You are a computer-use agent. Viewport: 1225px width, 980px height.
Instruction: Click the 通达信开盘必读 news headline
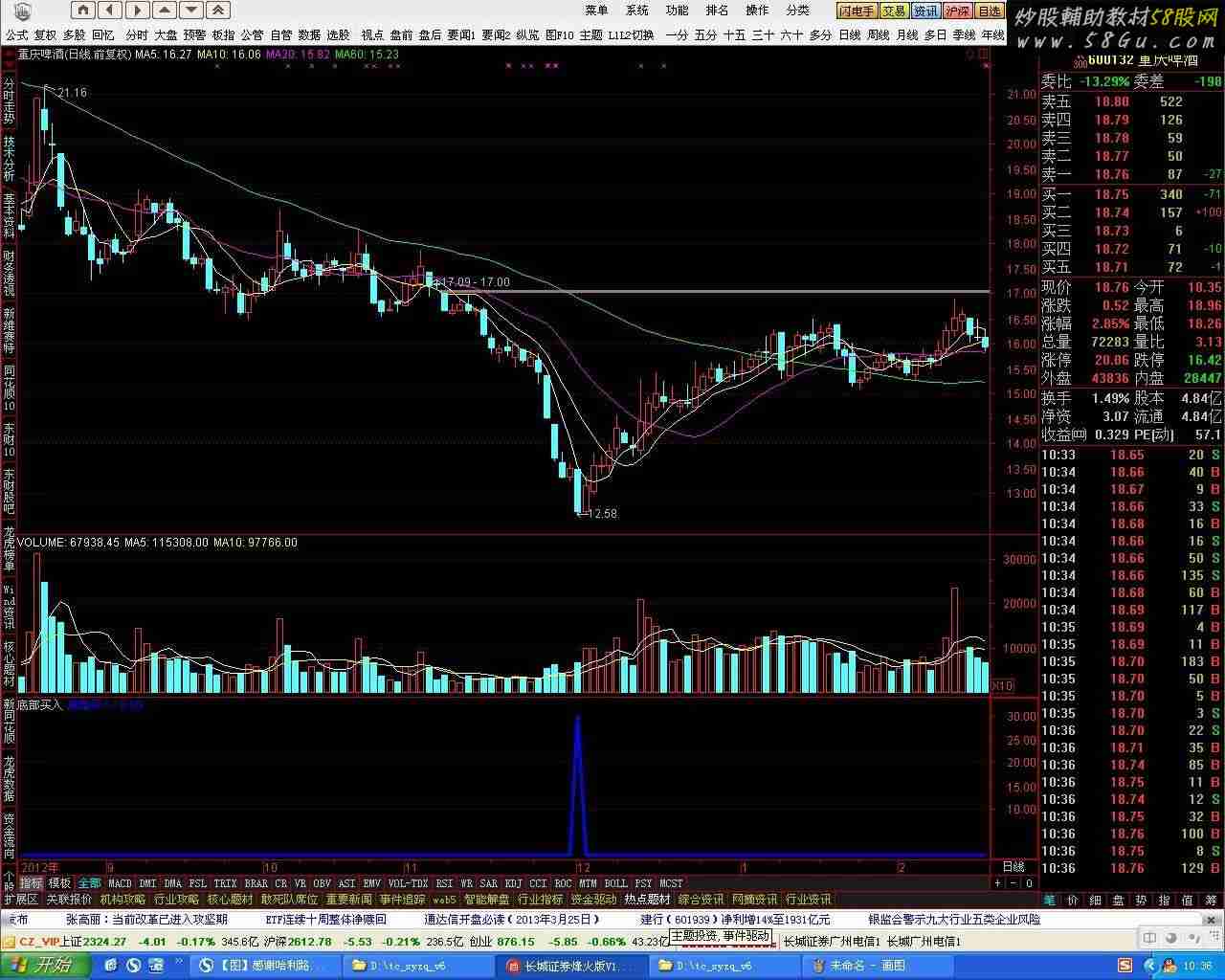pos(512,920)
